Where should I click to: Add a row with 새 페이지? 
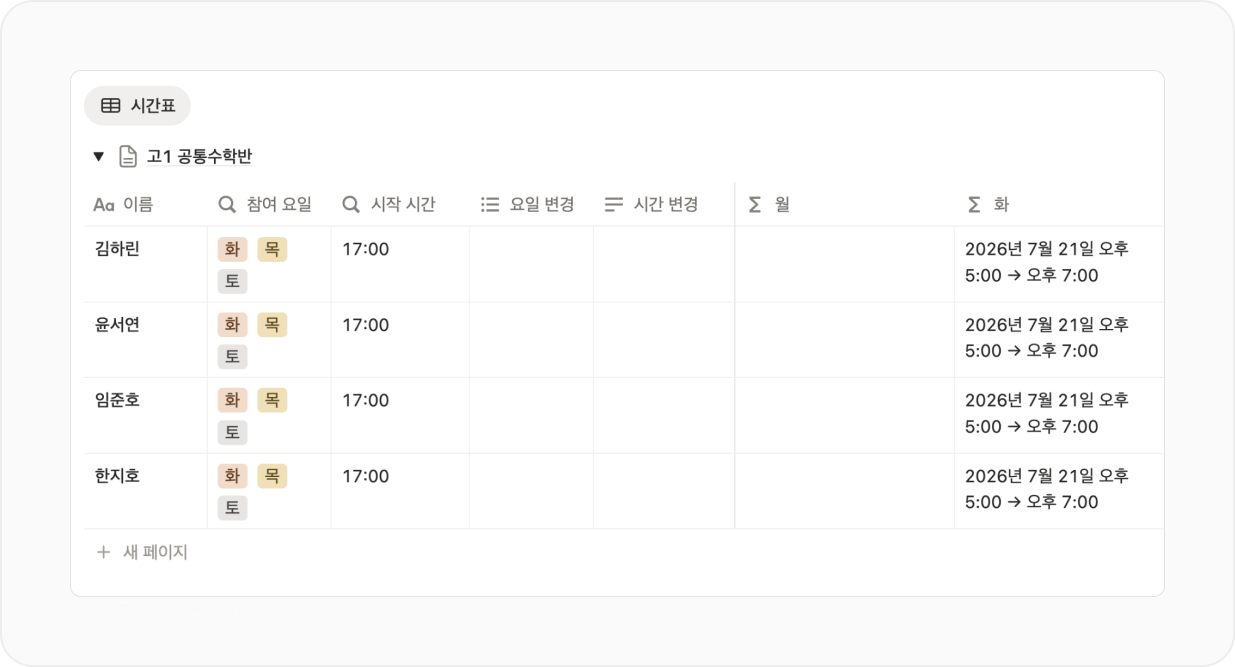pyautogui.click(x=141, y=552)
